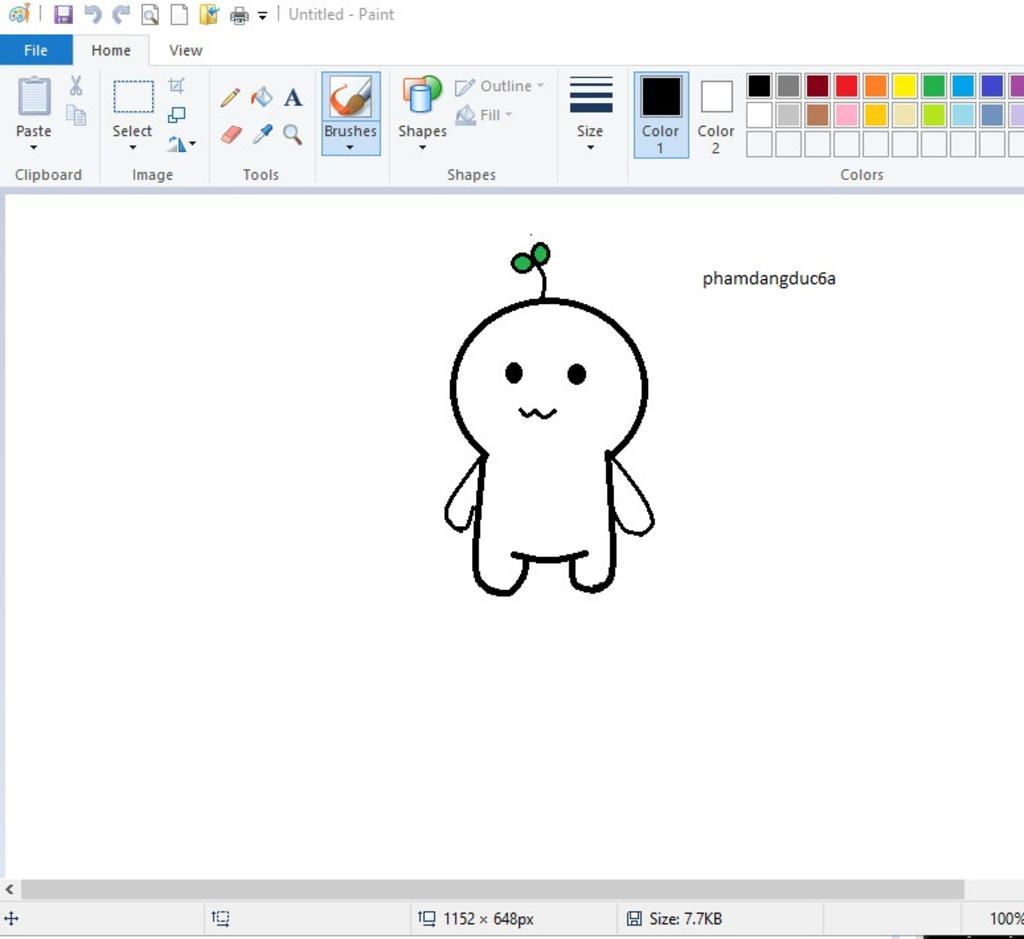Open Print preview from the quick access toolbar
The width and height of the screenshot is (1024, 939).
150,14
